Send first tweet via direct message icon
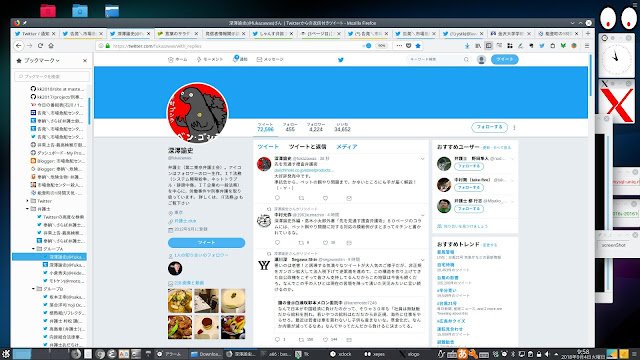The width and height of the screenshot is (640, 360). pos(349,198)
